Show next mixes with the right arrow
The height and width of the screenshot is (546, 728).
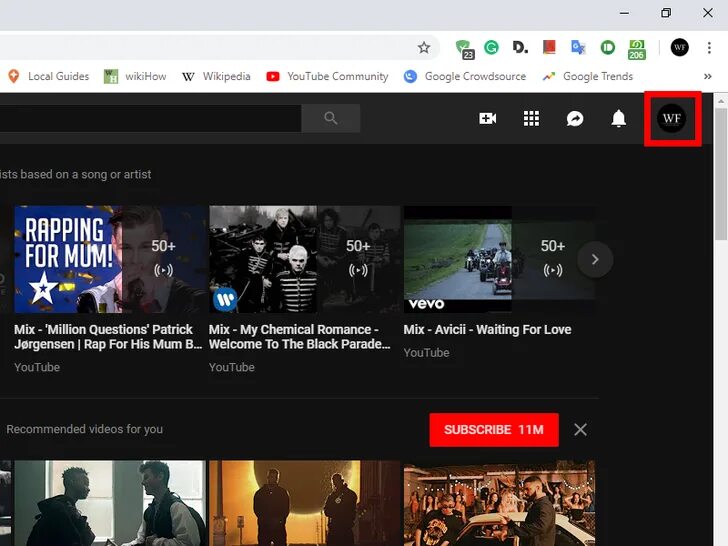595,259
